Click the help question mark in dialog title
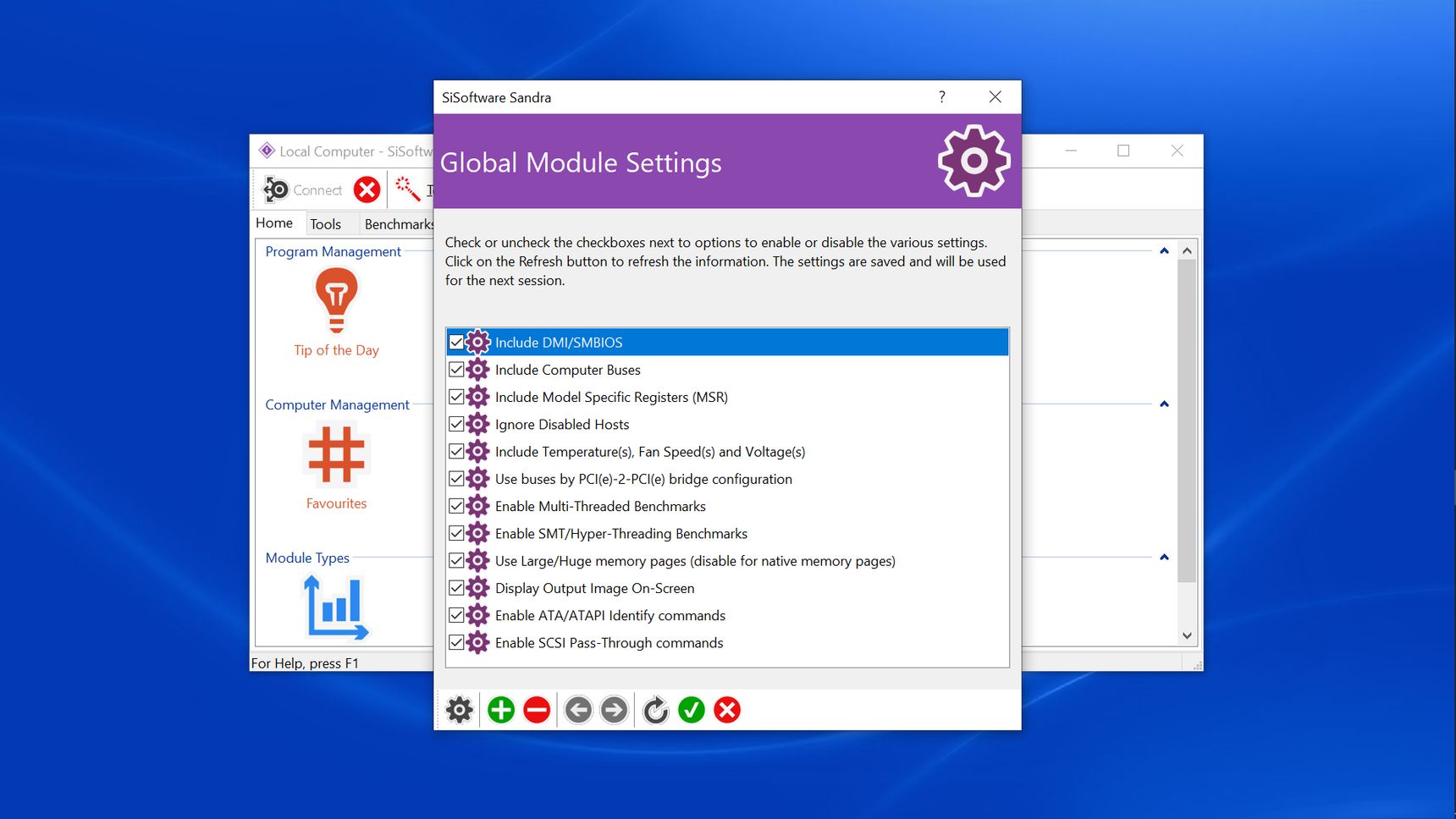Screen dimensions: 1456x819 942,96
